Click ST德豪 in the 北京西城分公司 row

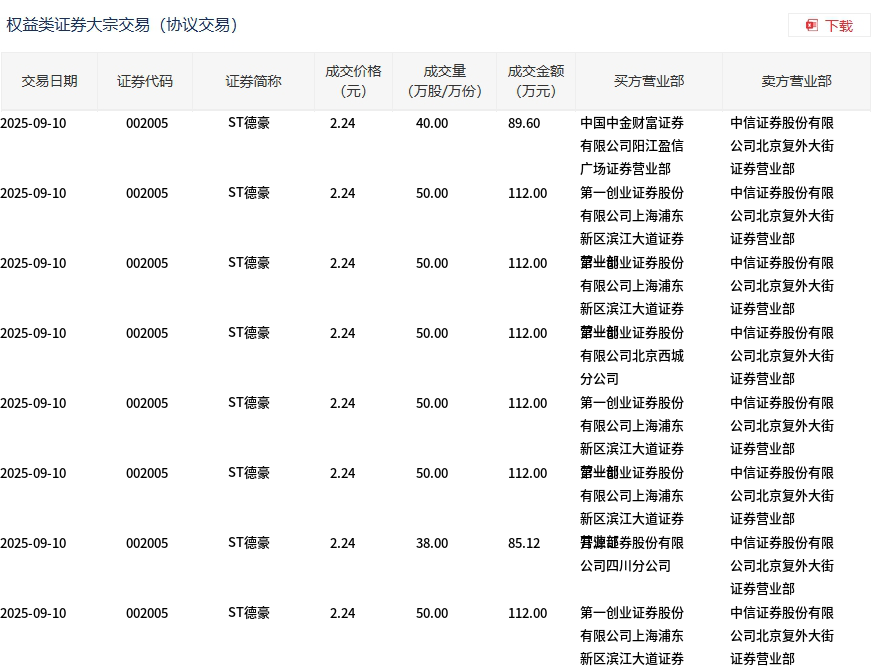pos(249,333)
